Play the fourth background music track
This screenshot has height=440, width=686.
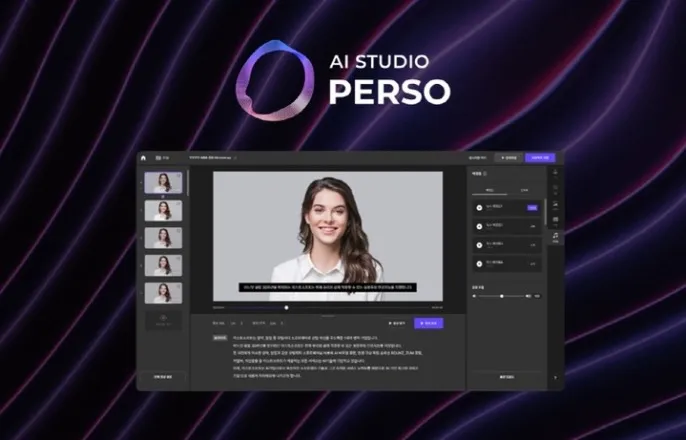(479, 264)
